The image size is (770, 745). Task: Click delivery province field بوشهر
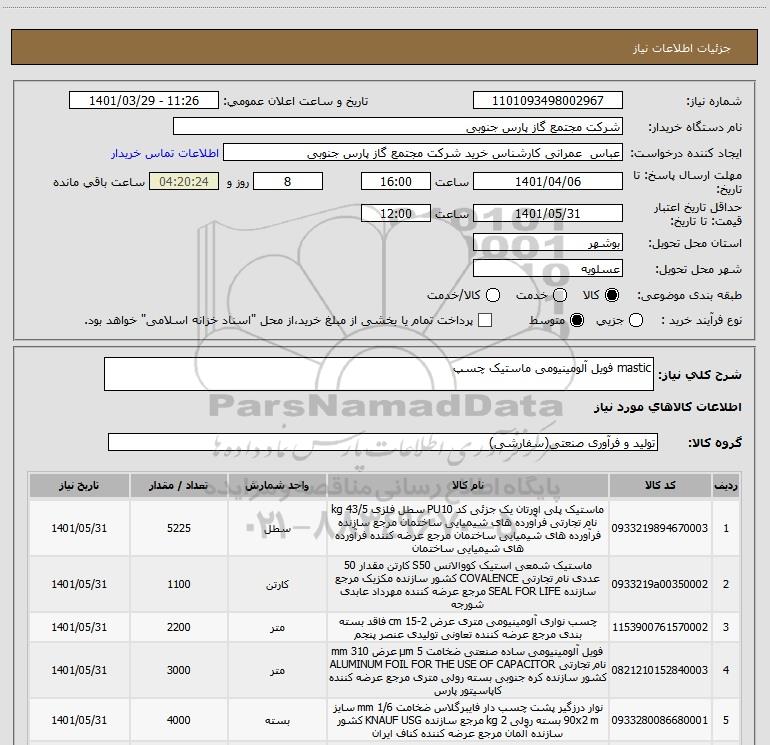[x=548, y=242]
